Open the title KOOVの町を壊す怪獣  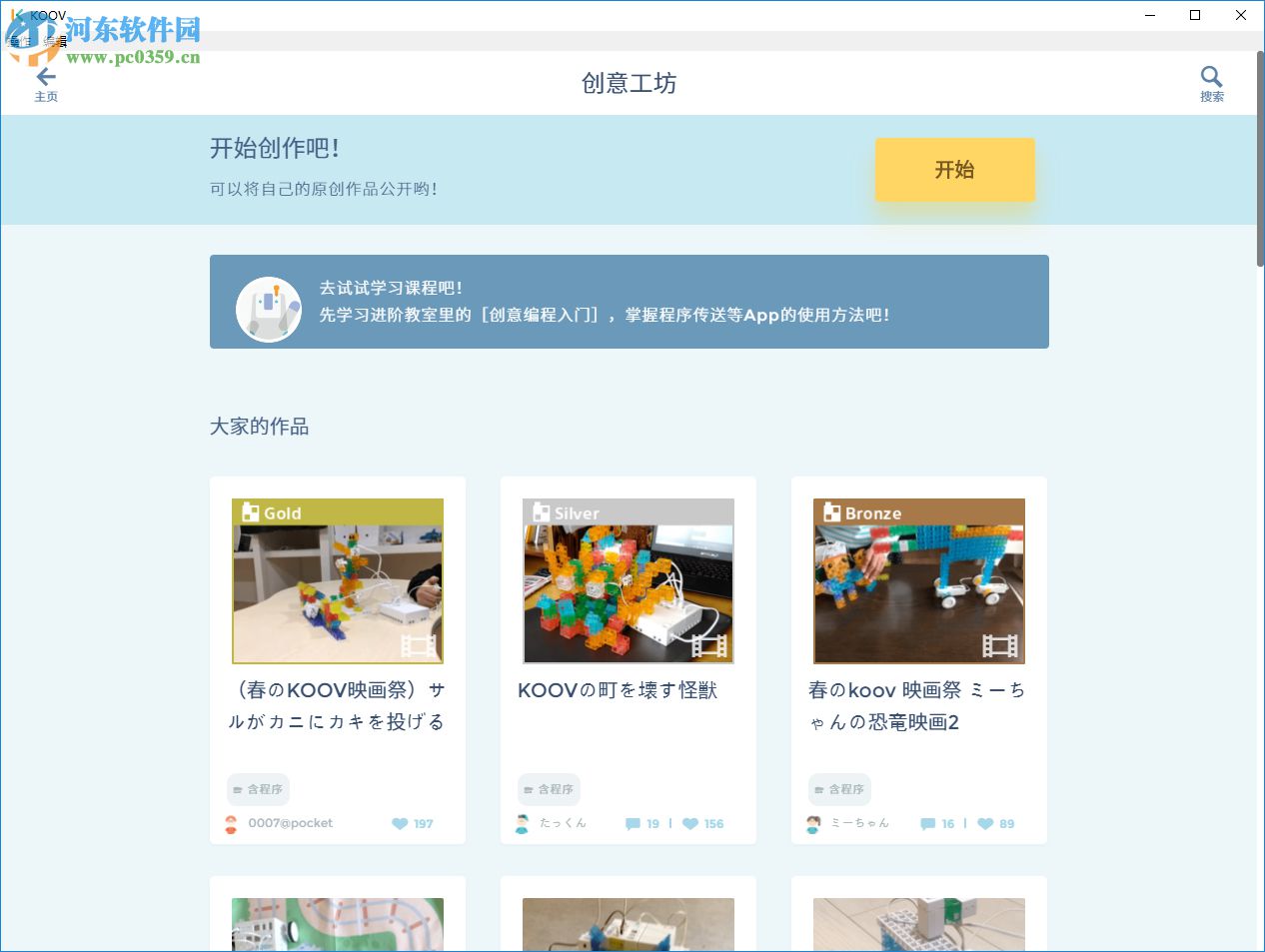pos(618,690)
